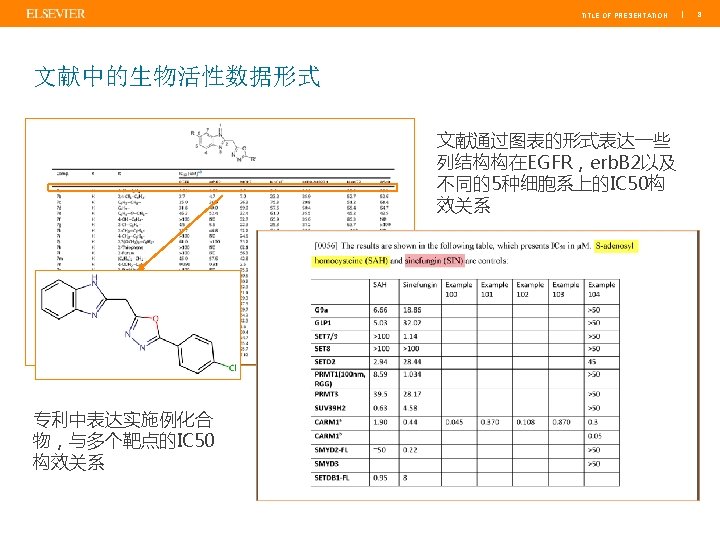Click the 0.870 value under Example 103
This screenshot has height=540, width=720.
561,422
